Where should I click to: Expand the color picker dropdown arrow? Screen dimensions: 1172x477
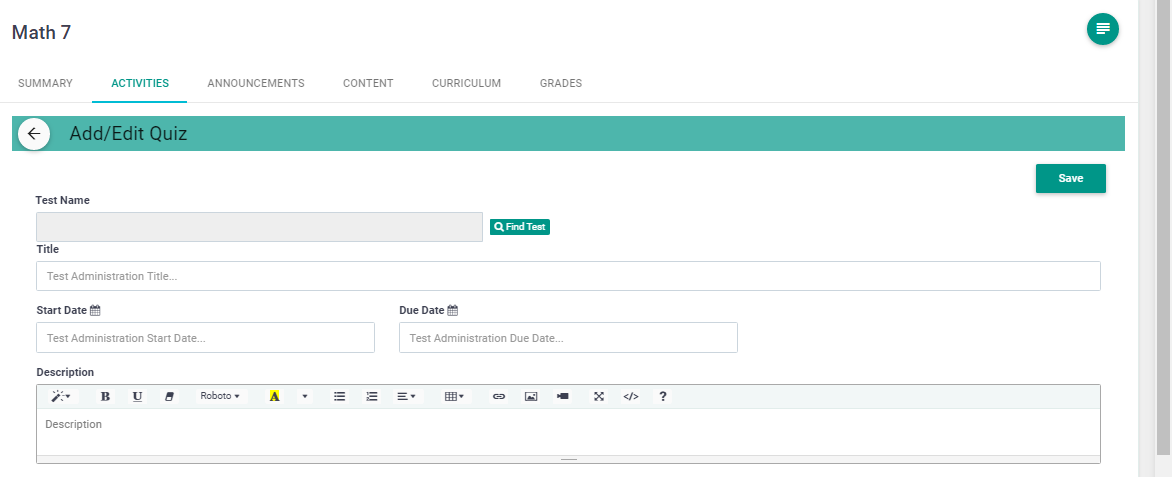pyautogui.click(x=305, y=396)
